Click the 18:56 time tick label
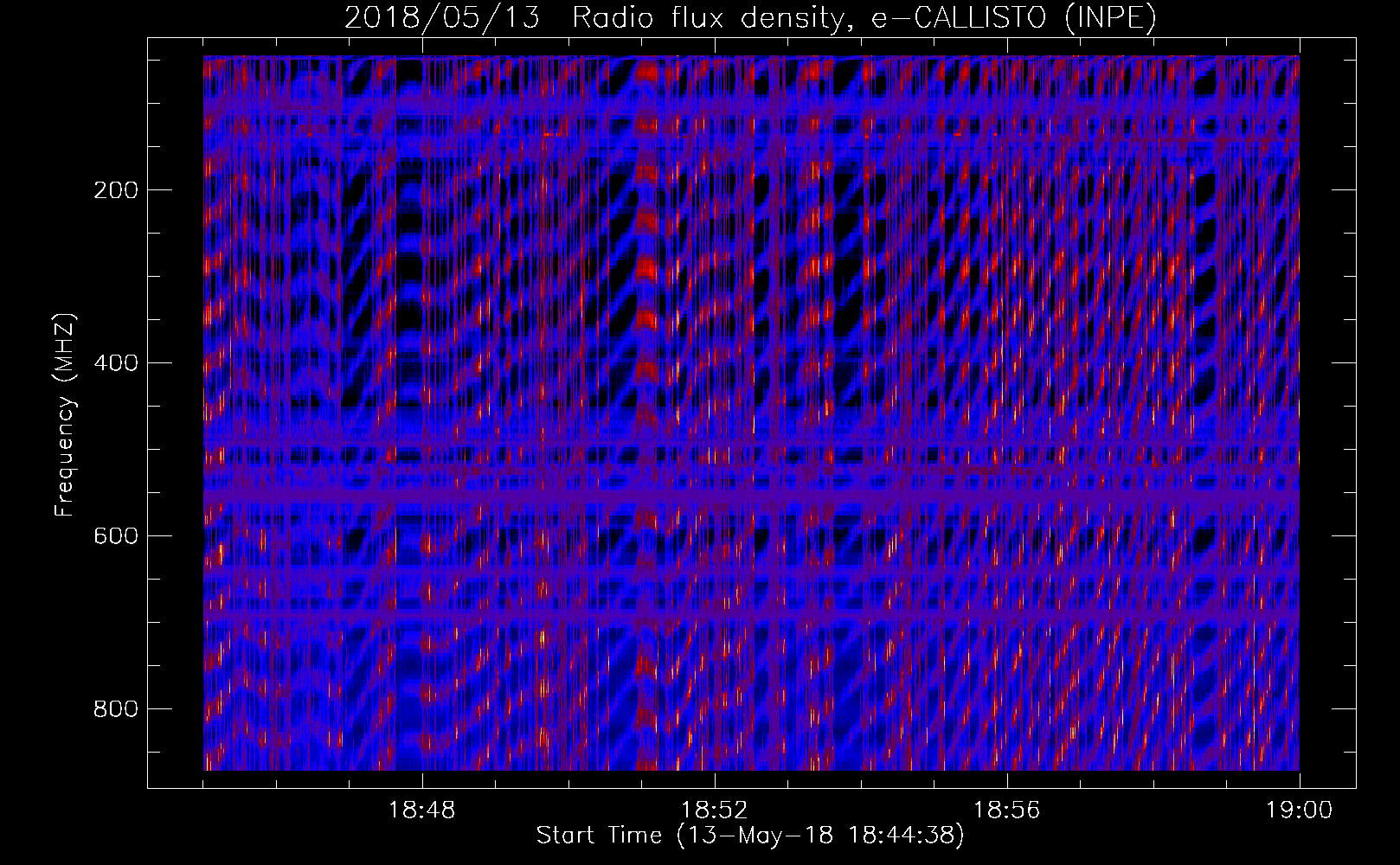Screen dimensions: 1400x865 point(1007,811)
